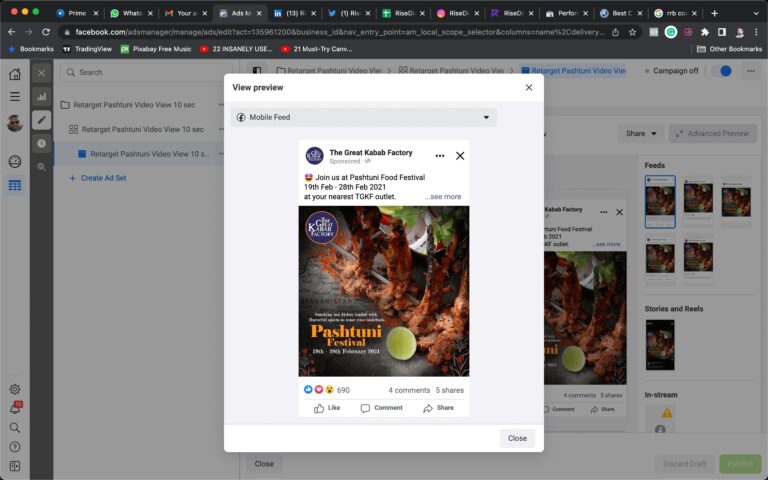Switch to the WhatsApp browser tab
Viewport: 768px width, 480px height.
[126, 13]
